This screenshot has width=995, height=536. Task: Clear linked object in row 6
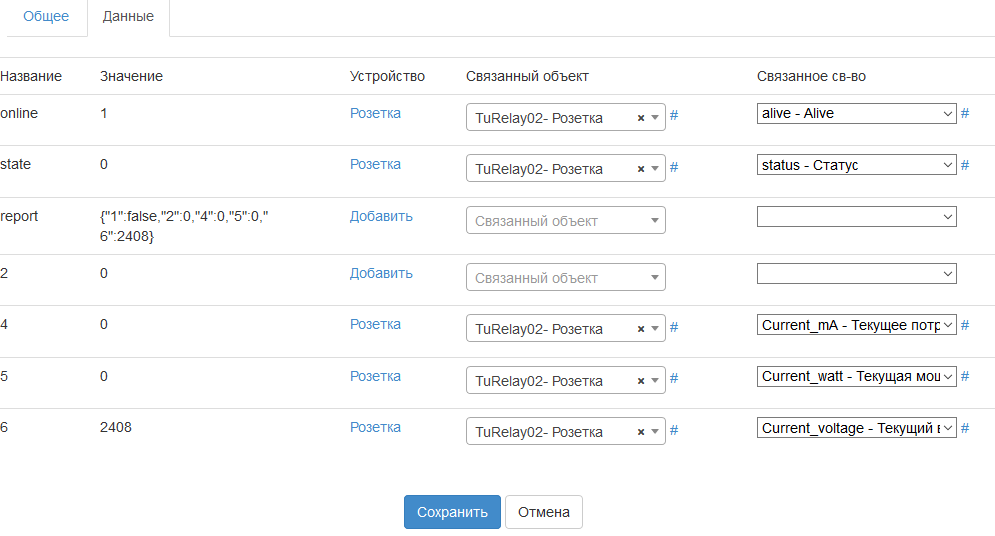640,432
